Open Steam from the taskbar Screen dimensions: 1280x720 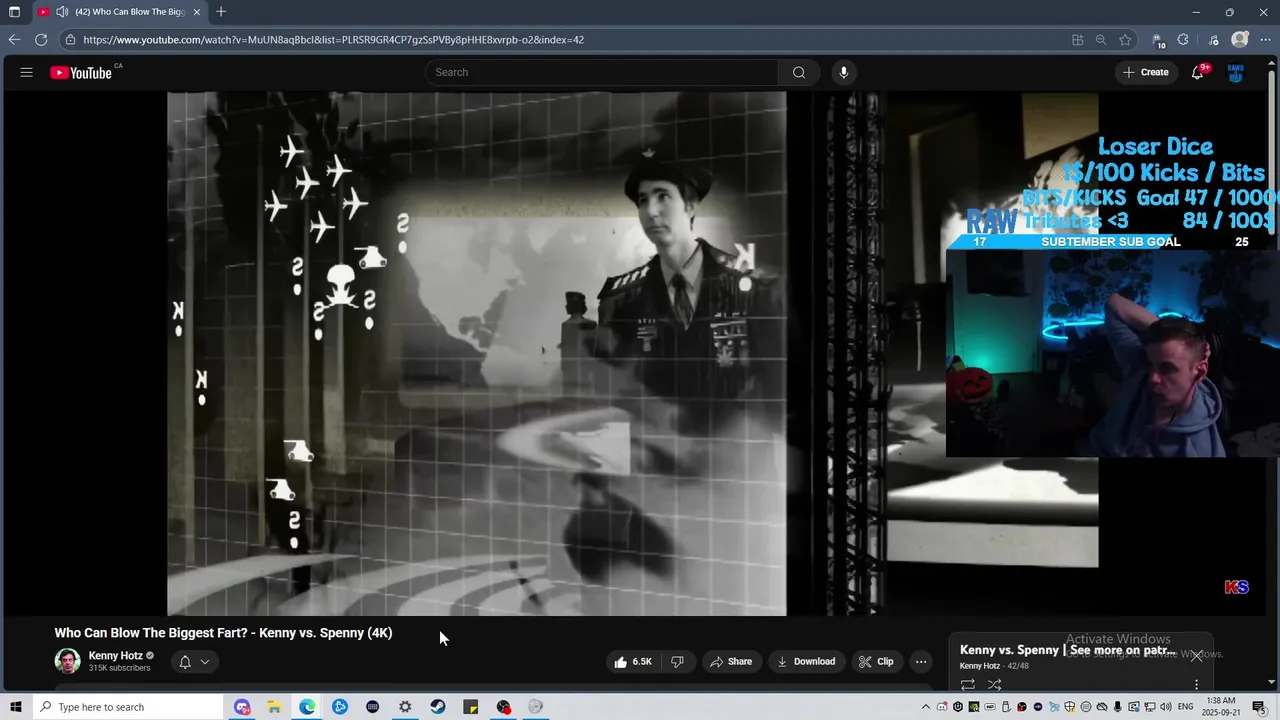click(x=438, y=707)
